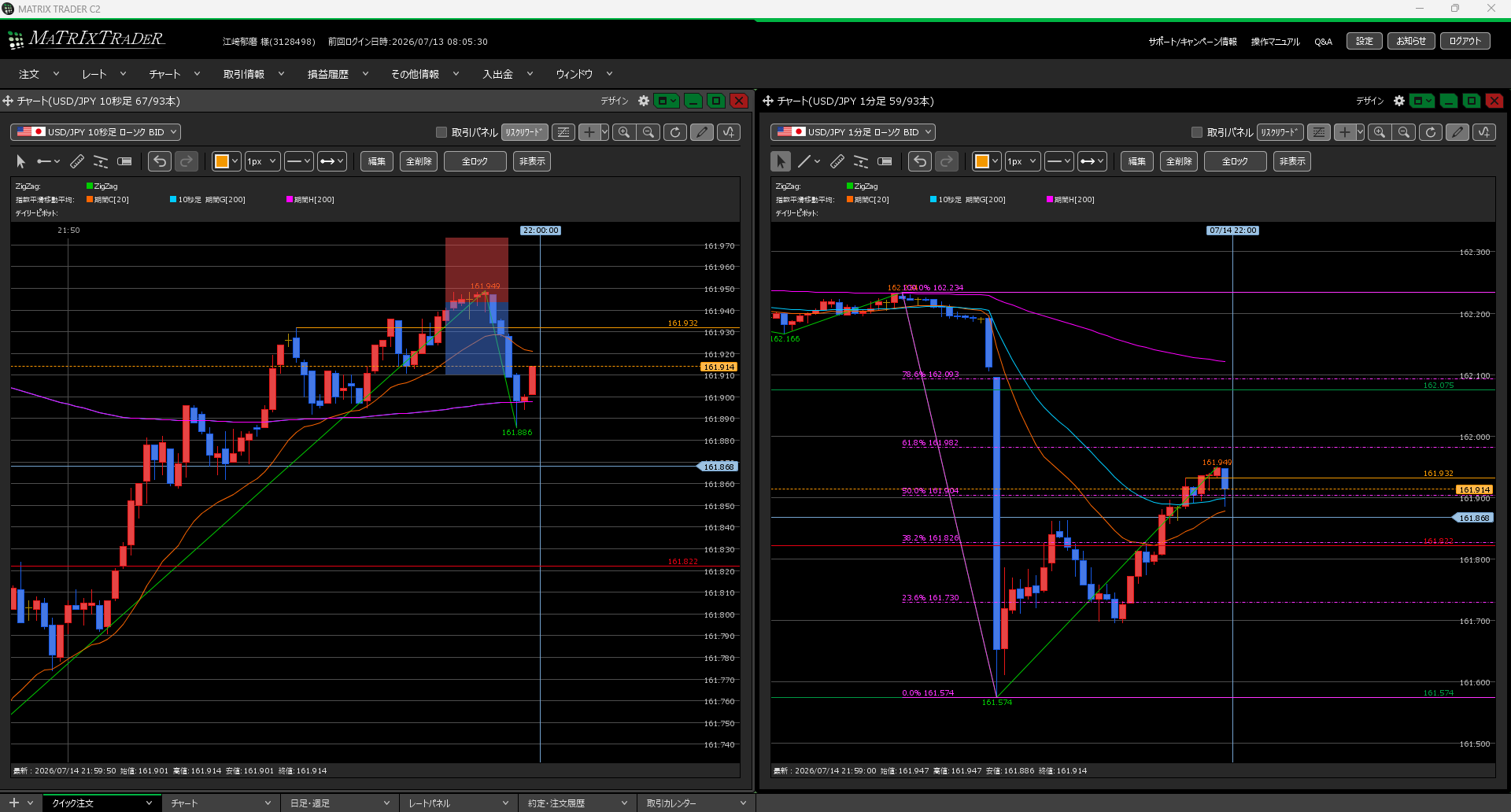Open chart line settings icon in 10秒足 chart
The width and height of the screenshot is (1511, 812).
(x=563, y=132)
